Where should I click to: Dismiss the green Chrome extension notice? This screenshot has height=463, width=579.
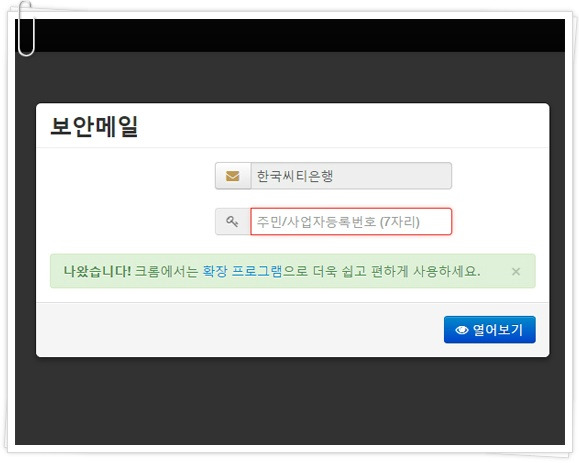pos(516,272)
